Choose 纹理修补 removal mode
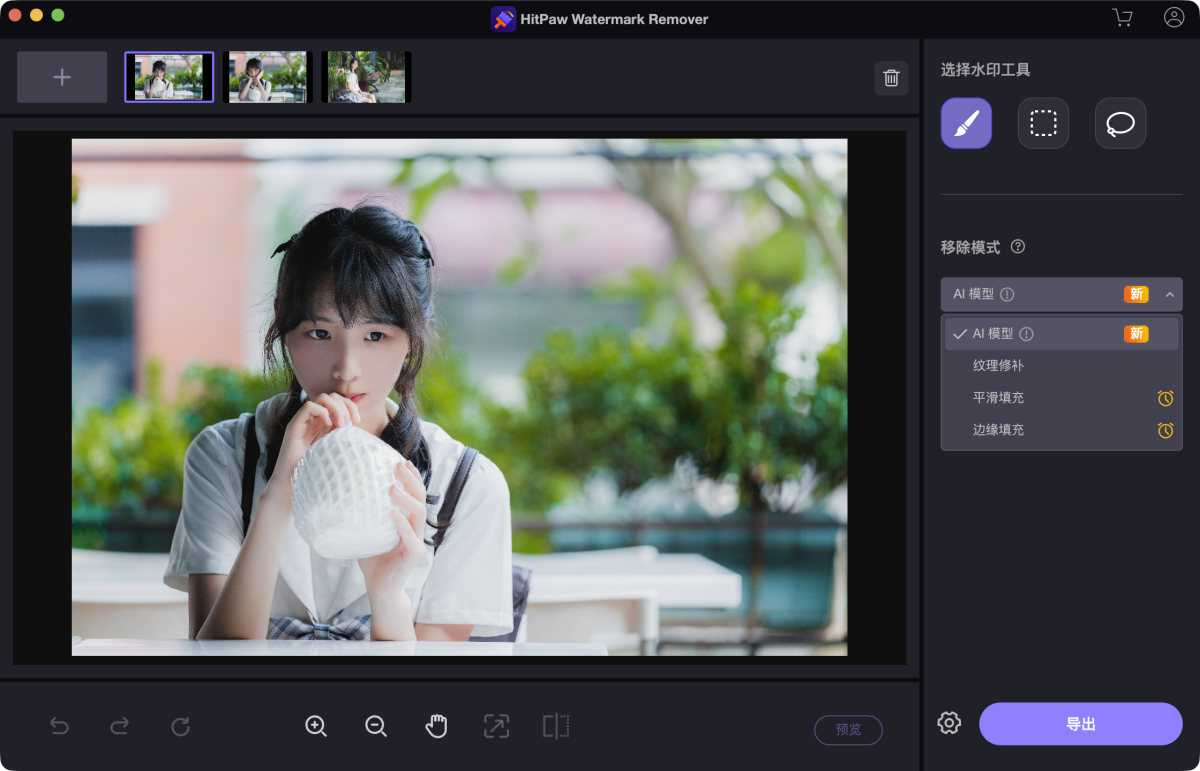 [x=998, y=366]
